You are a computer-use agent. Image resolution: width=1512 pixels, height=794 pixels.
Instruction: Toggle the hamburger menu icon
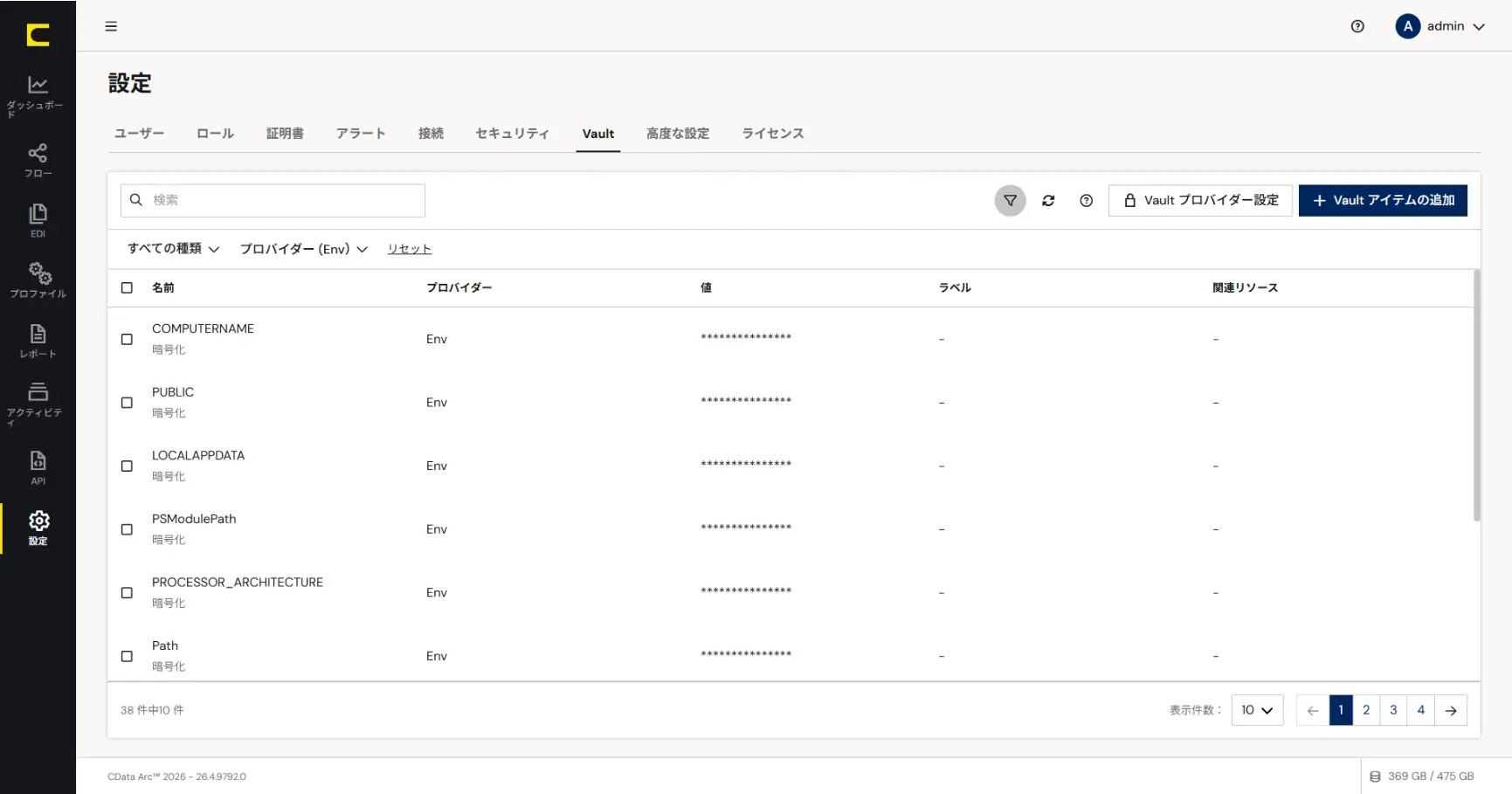[x=111, y=26]
